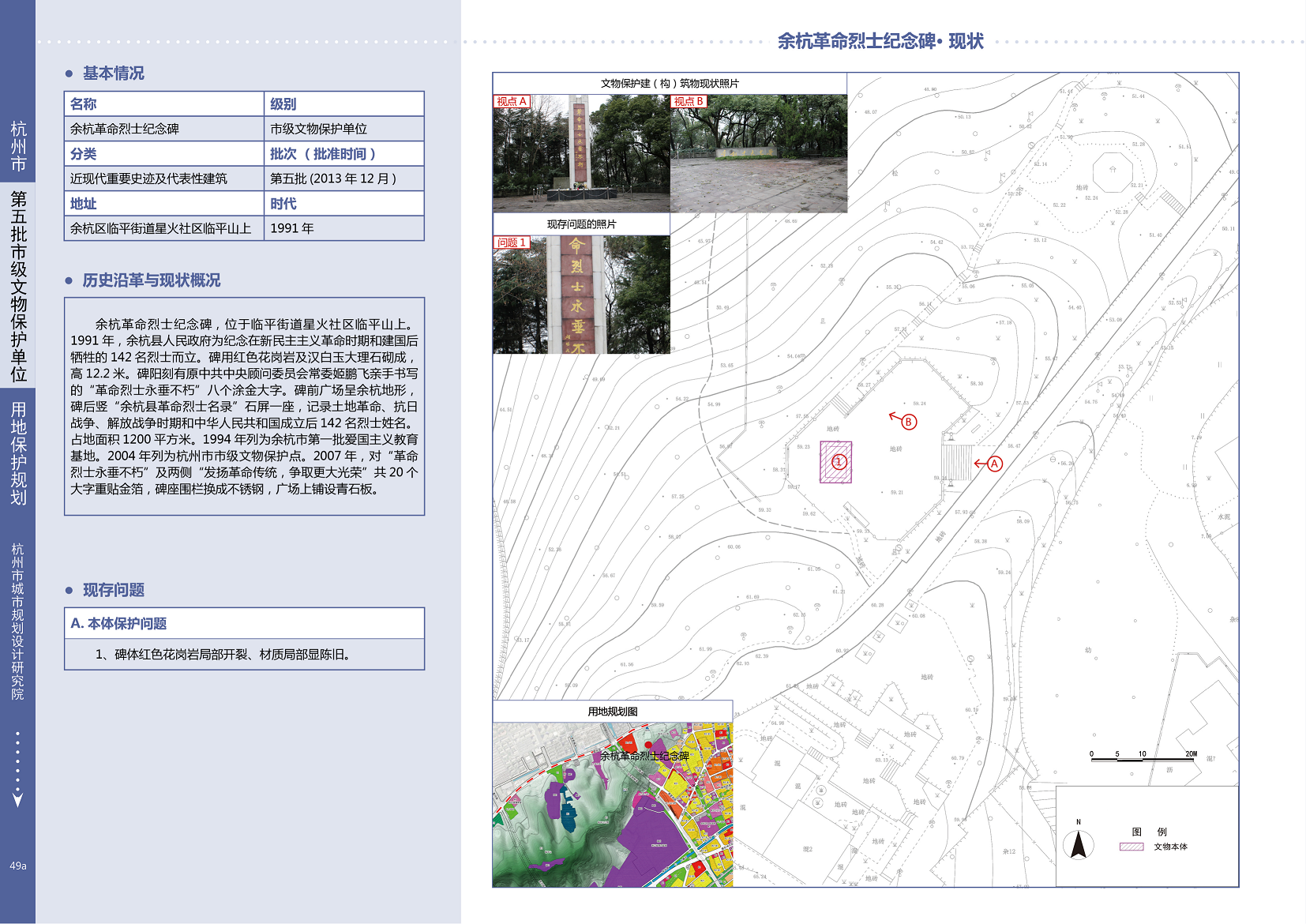
Task: Click the 现存问题 section heading
Action: tap(114, 590)
